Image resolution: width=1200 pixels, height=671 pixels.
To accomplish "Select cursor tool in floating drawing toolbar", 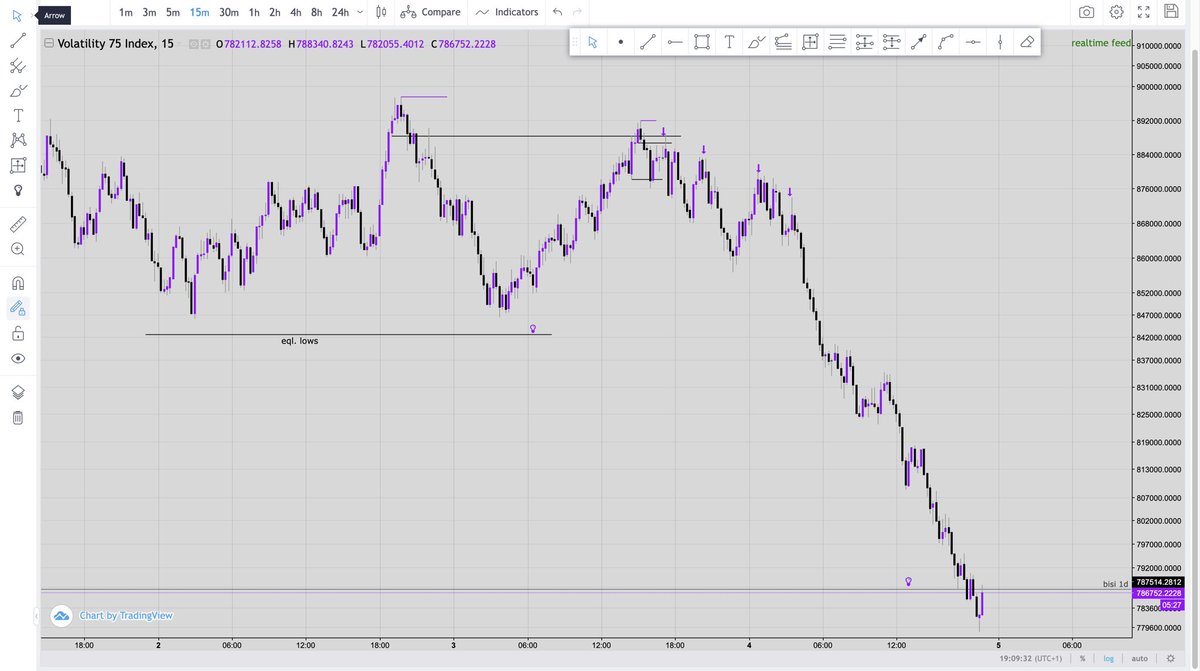I will pos(593,42).
